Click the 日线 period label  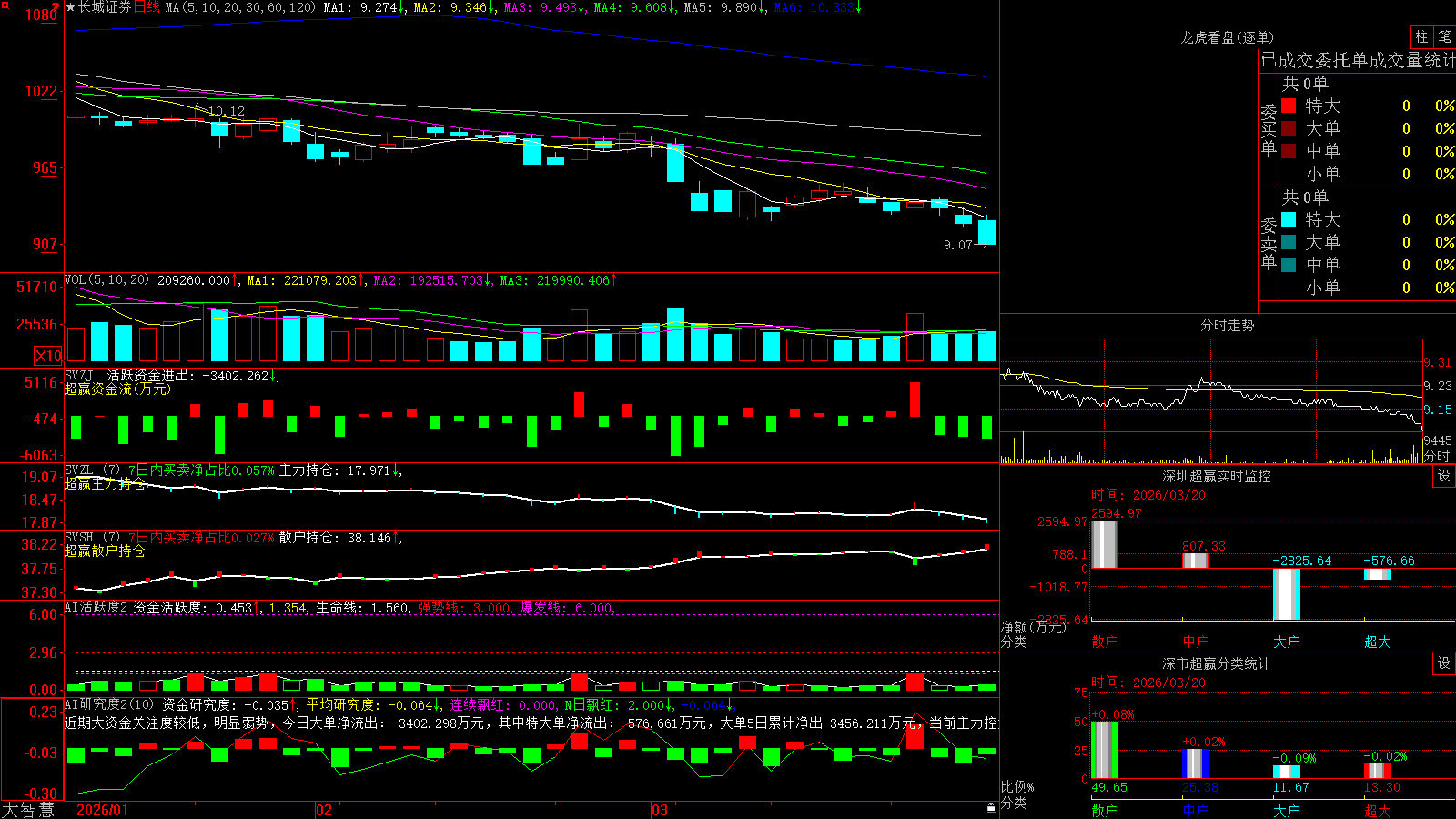[147, 7]
